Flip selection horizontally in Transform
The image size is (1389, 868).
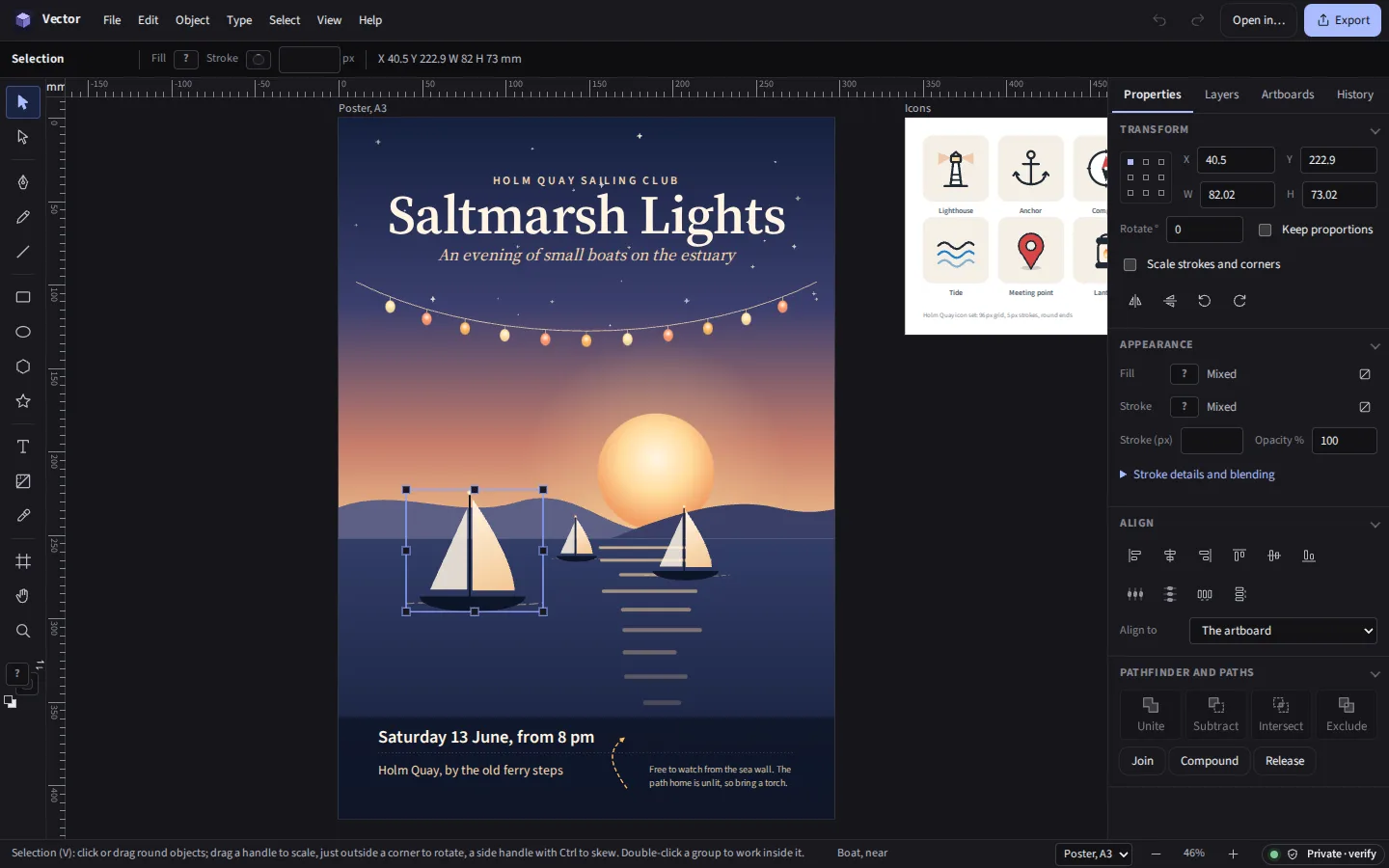(x=1135, y=301)
